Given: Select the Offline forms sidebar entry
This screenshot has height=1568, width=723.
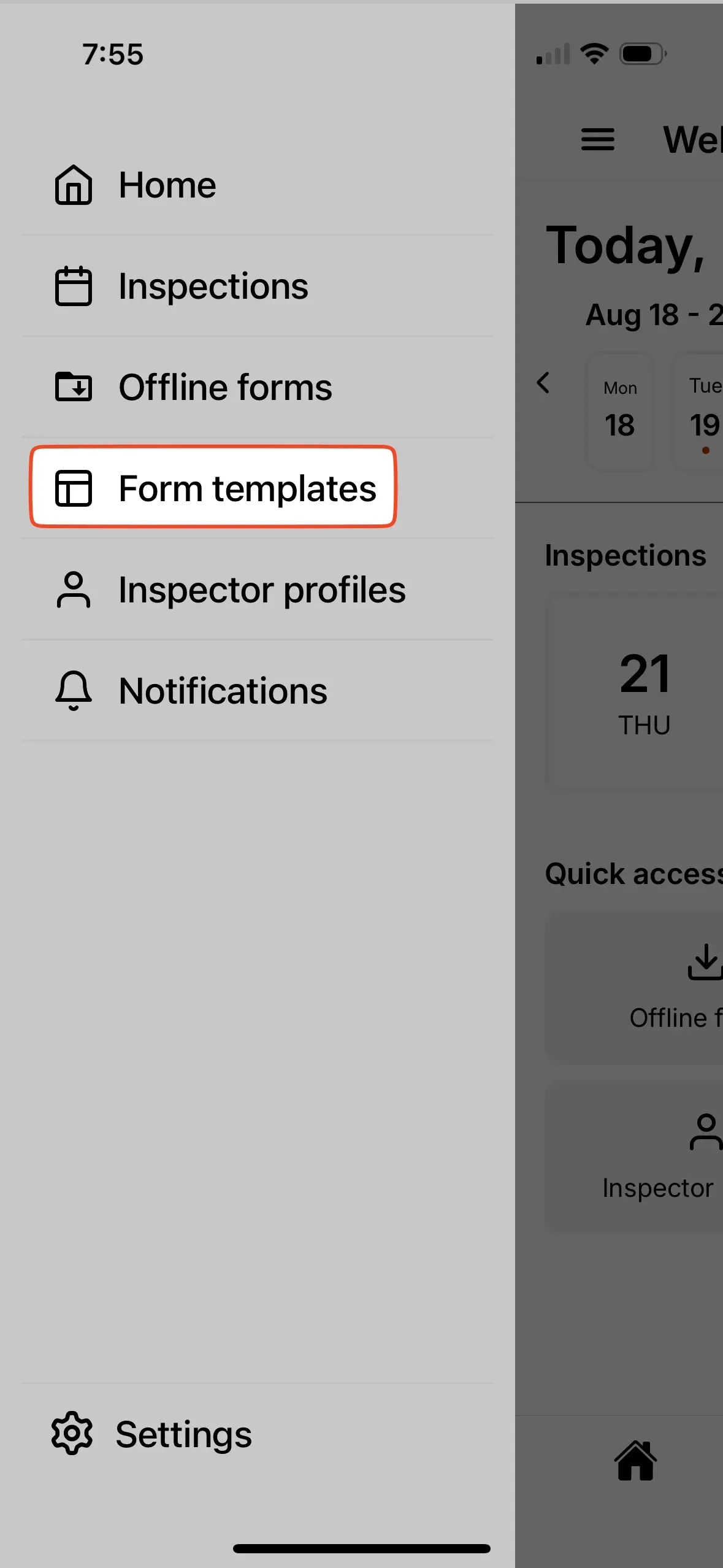Looking at the screenshot, I should 225,387.
